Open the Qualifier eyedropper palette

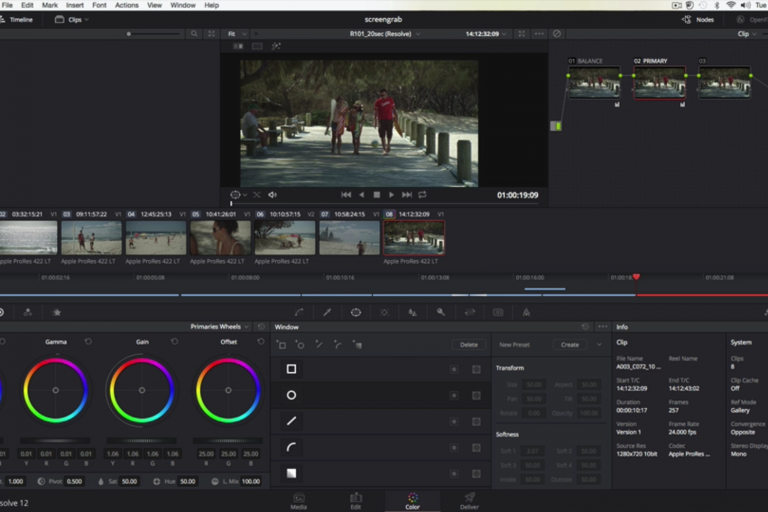(327, 312)
